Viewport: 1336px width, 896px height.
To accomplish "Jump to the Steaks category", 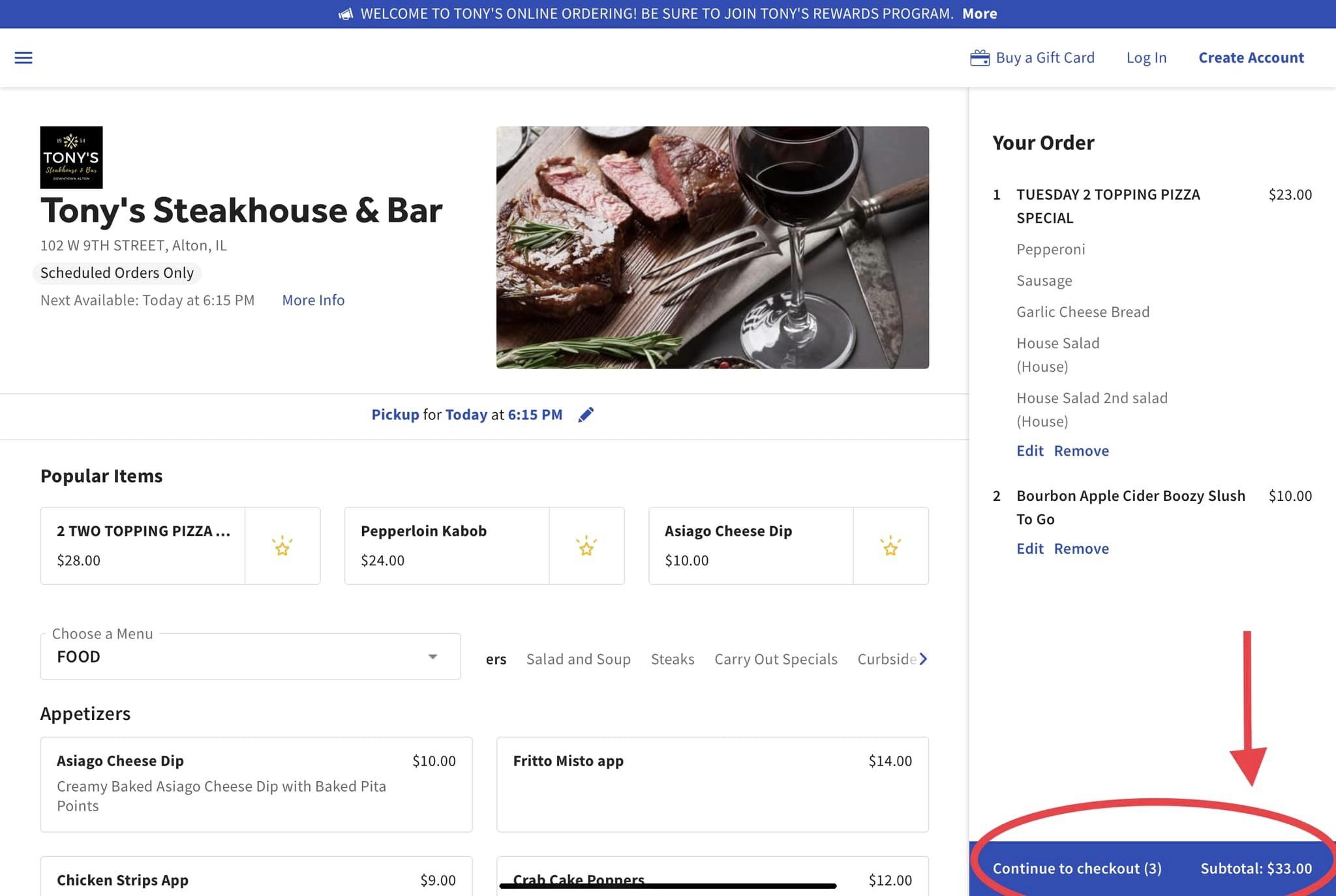I will pyautogui.click(x=672, y=659).
